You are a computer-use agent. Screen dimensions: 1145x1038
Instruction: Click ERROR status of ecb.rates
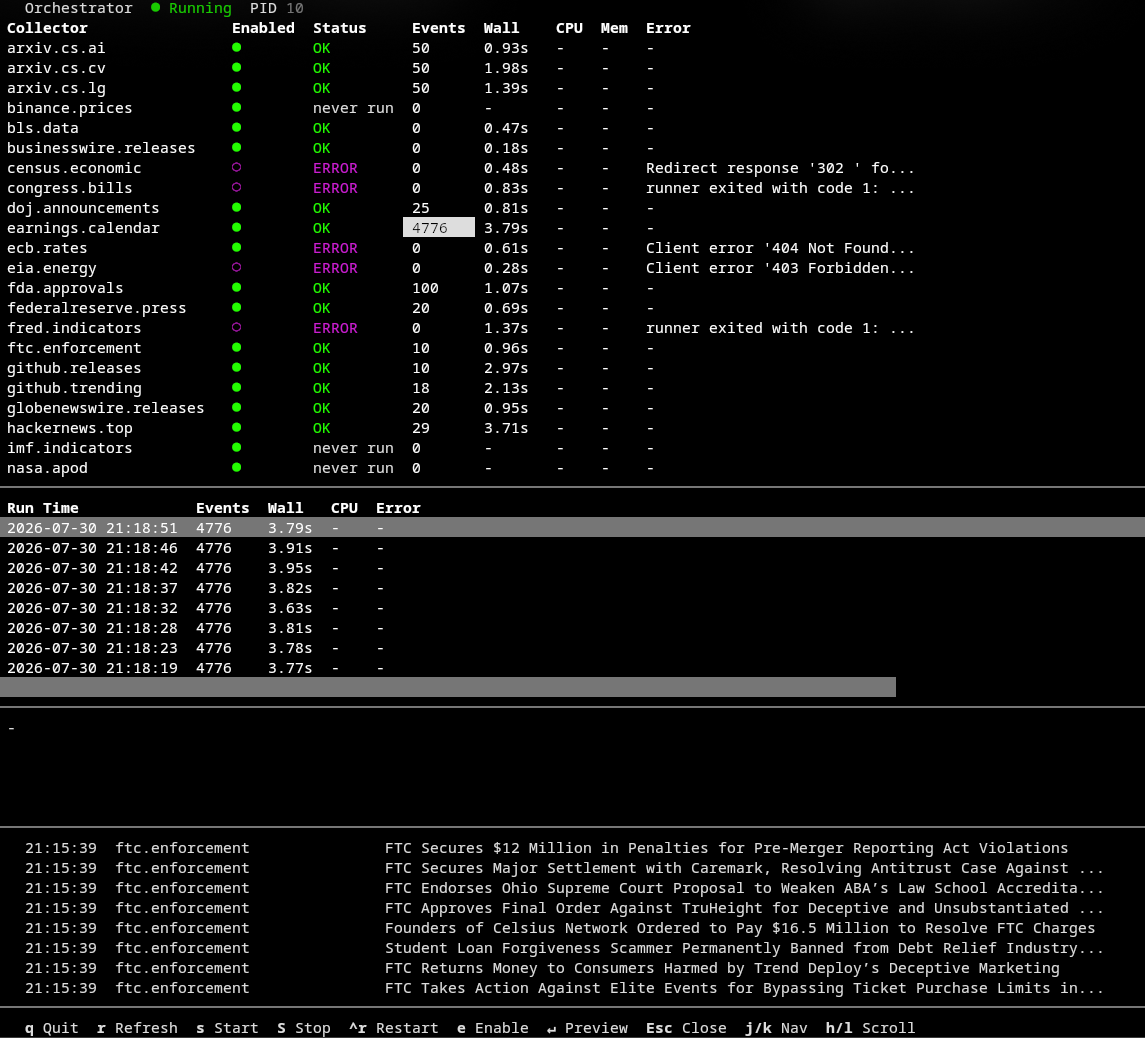pos(335,248)
